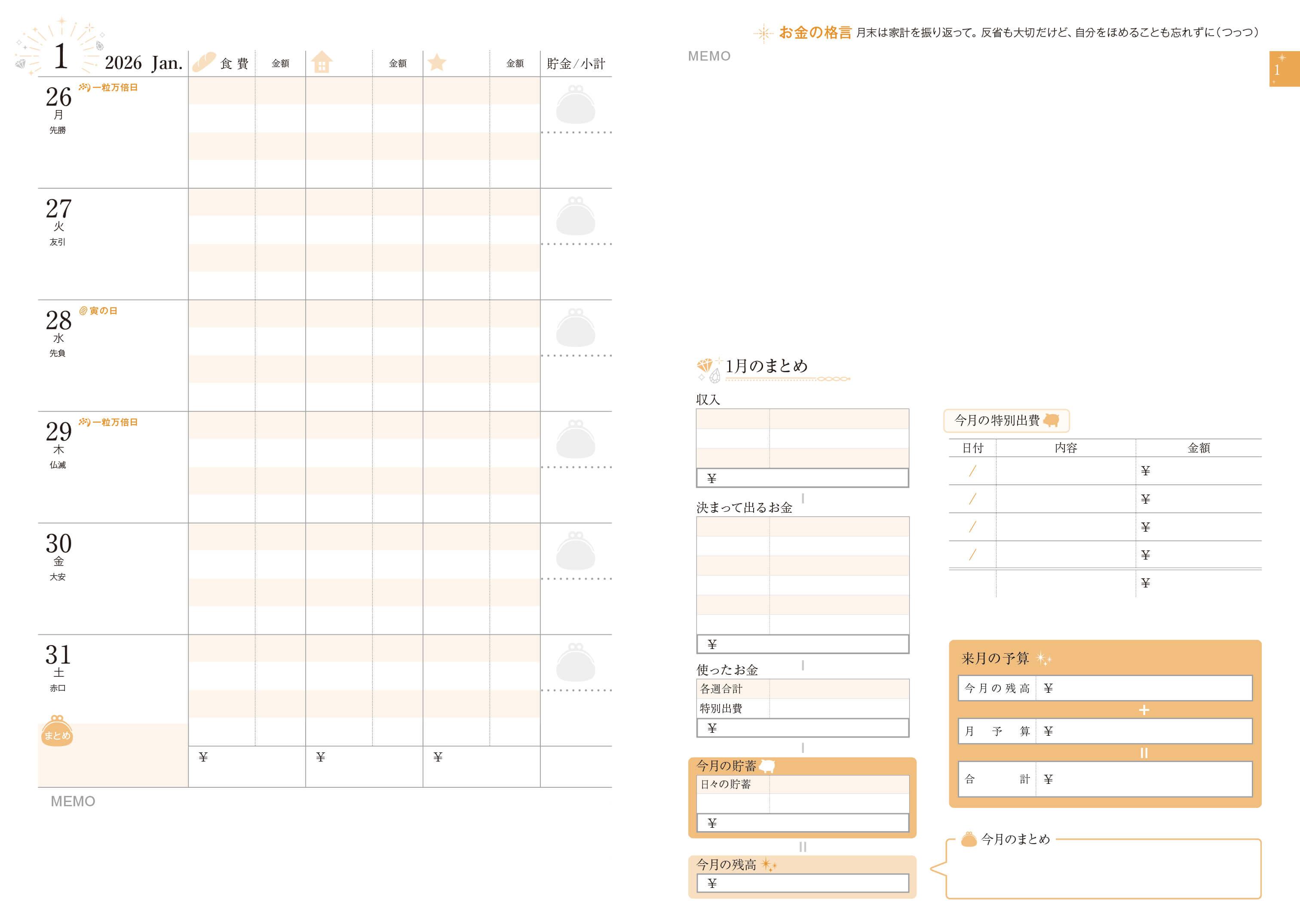
Task: Click the bread icon beside 食費
Action: point(204,62)
